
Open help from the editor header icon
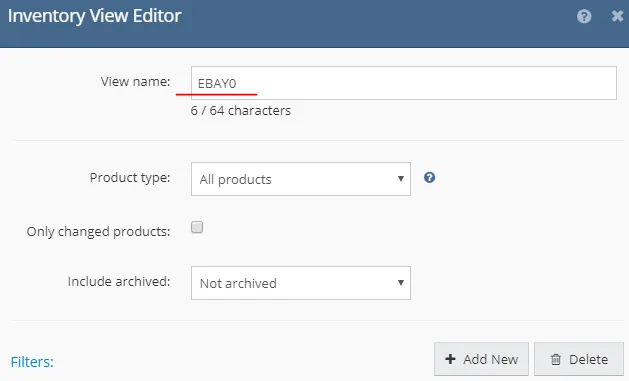point(584,16)
